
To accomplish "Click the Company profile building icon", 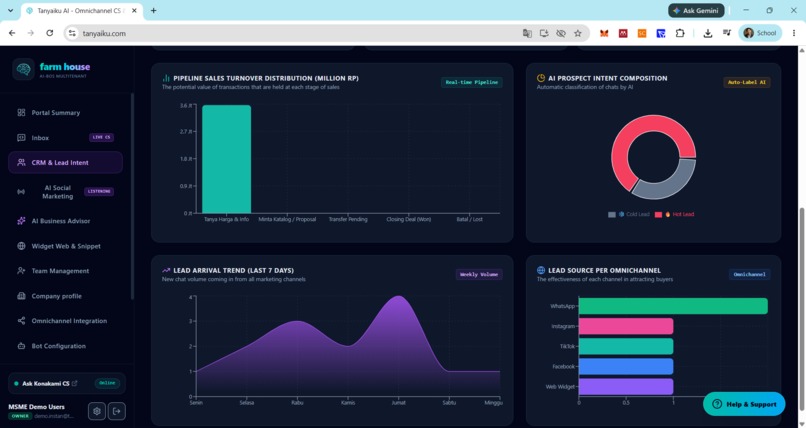I will tap(21, 296).
